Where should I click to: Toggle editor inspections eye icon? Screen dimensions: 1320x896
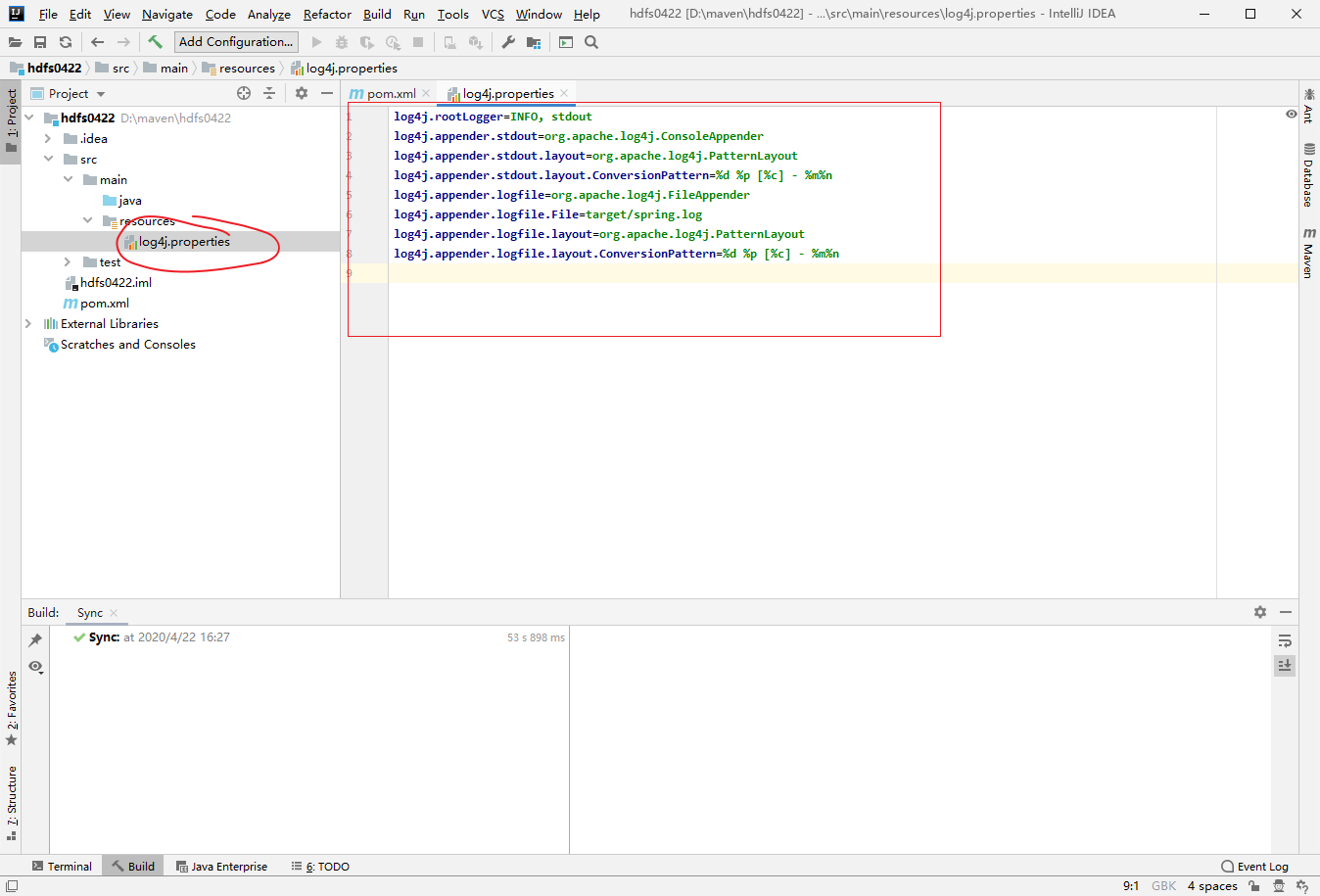tap(1292, 115)
